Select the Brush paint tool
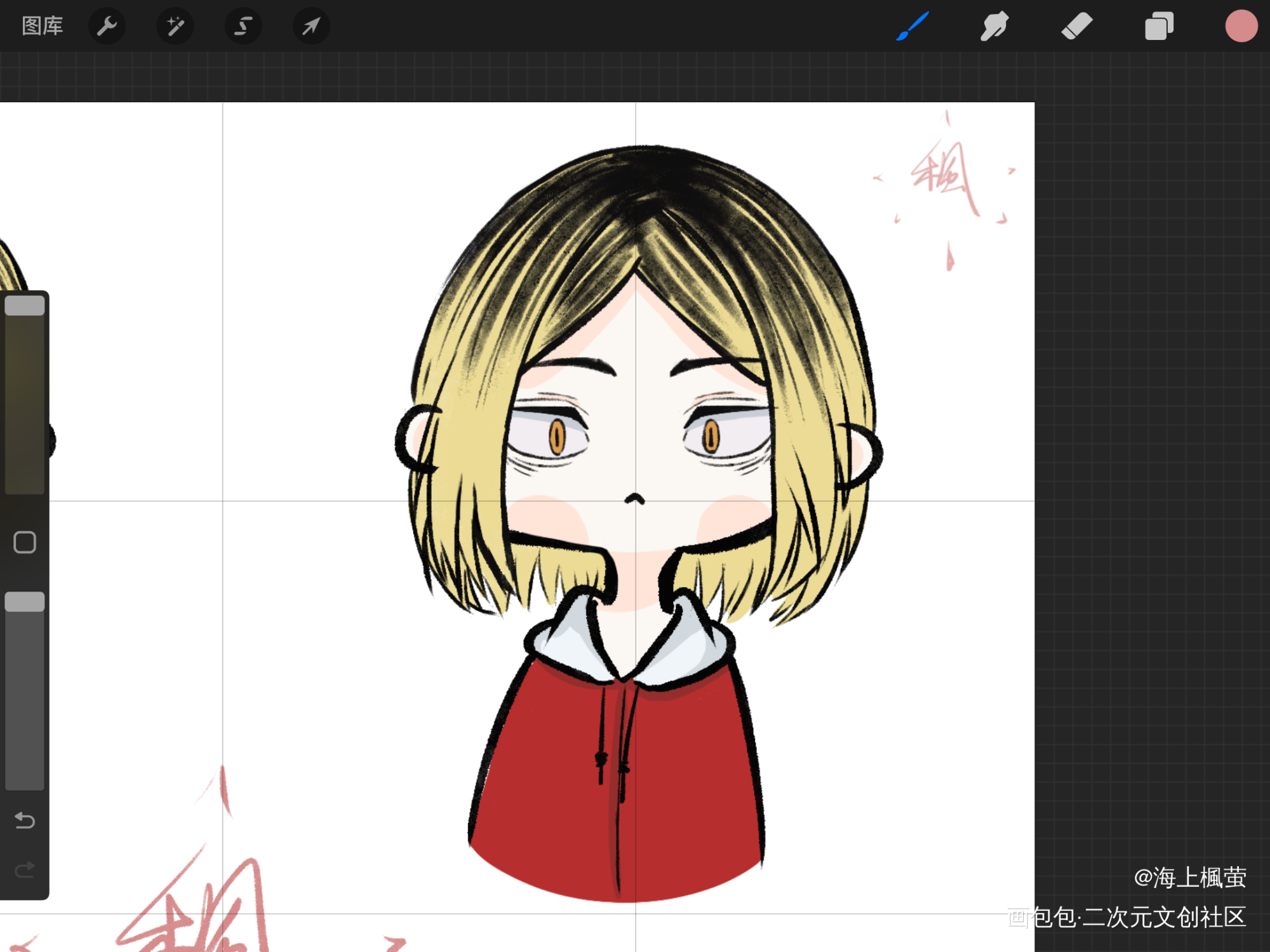This screenshot has height=952, width=1270. 912,26
